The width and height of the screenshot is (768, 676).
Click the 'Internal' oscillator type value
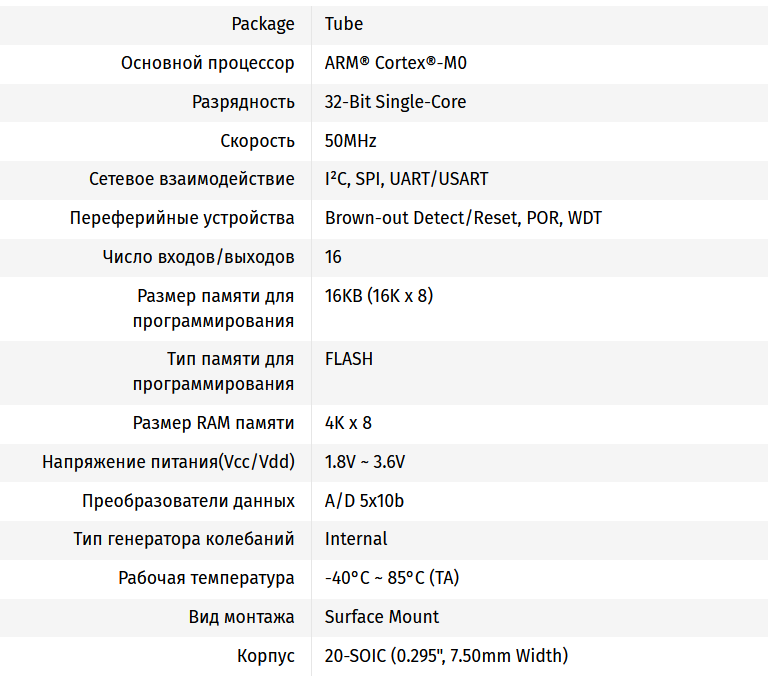356,539
